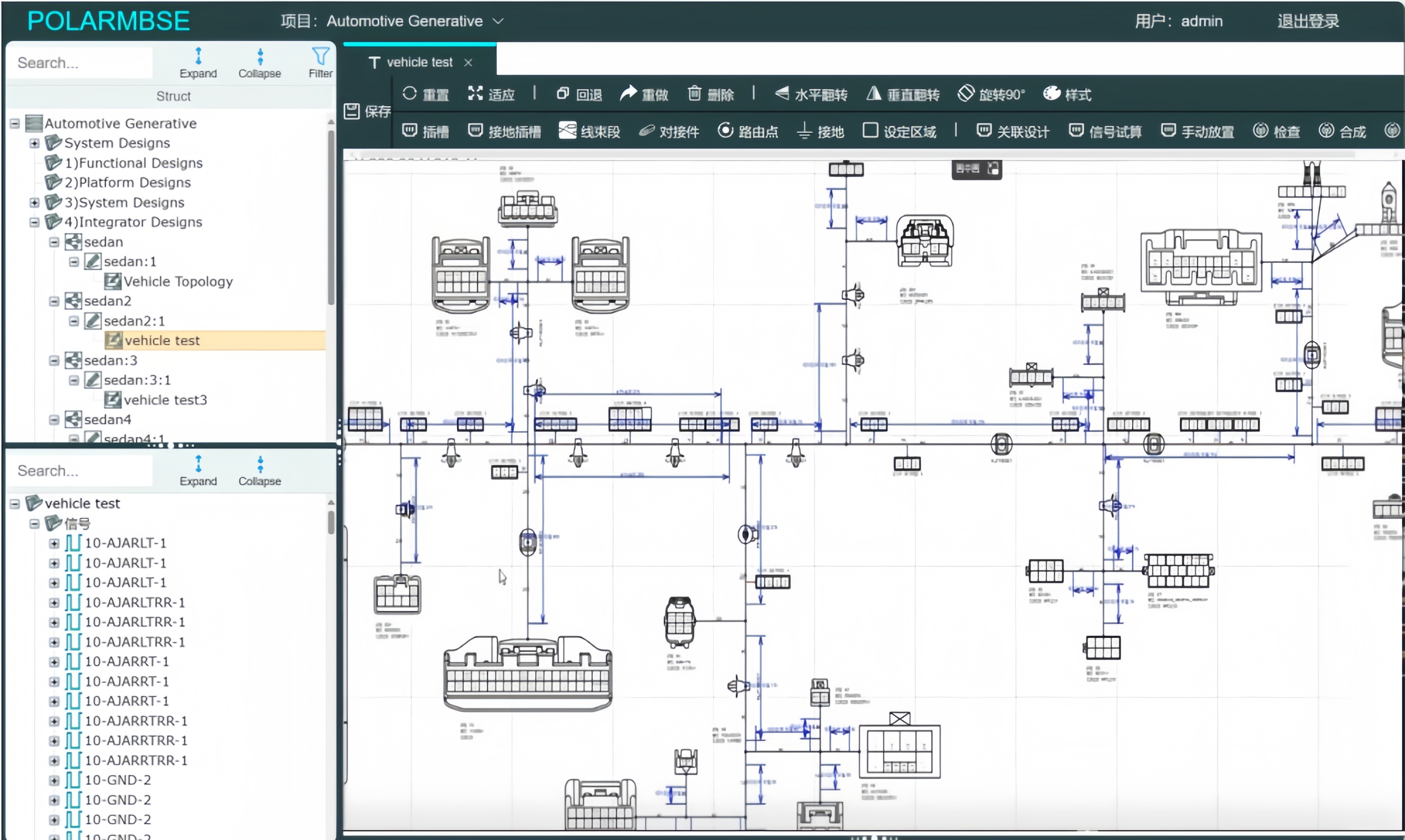Select Vehicle Topology in the tree
The height and width of the screenshot is (840, 1405).
click(x=178, y=281)
